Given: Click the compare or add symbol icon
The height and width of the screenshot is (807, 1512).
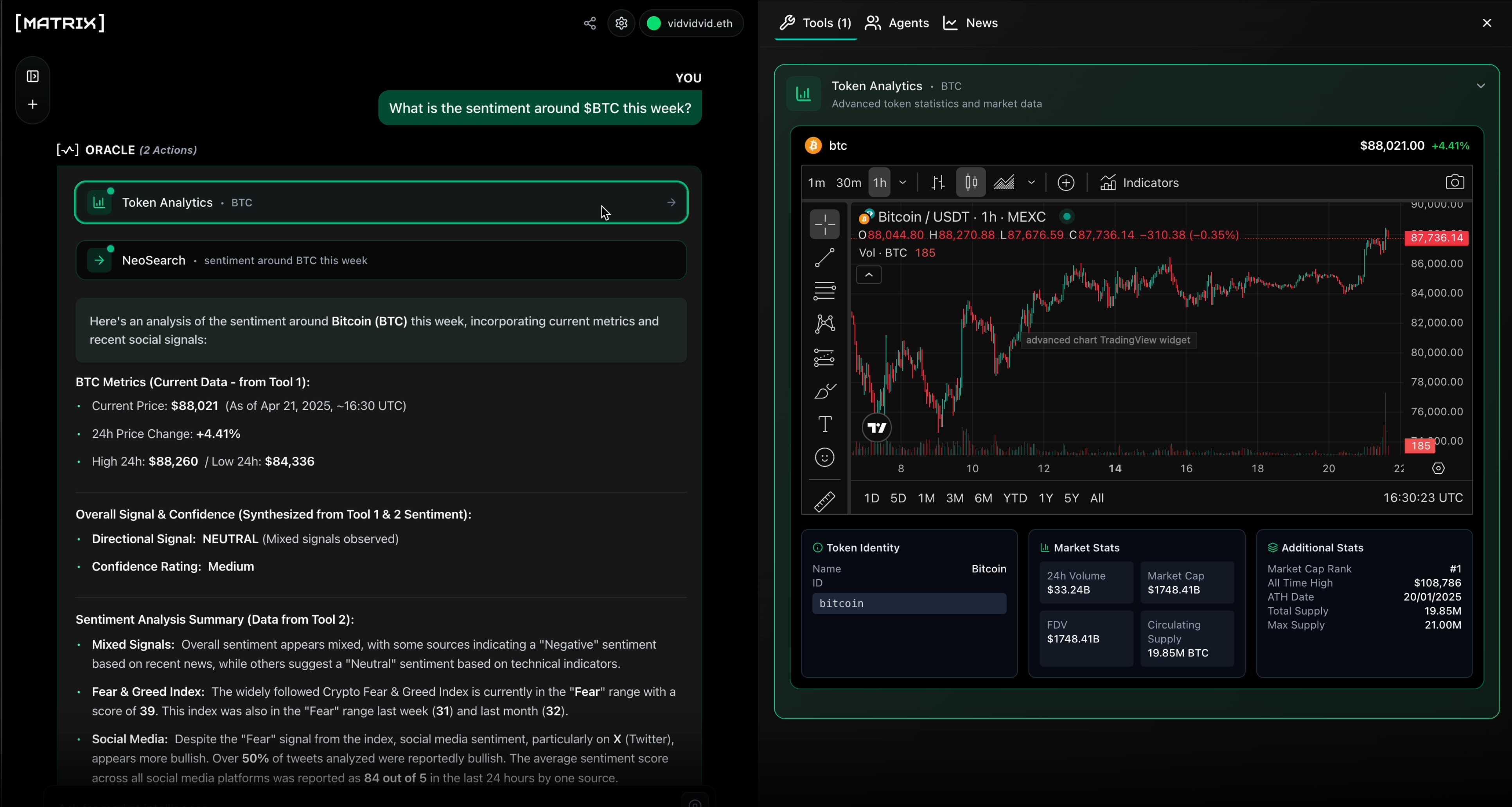Looking at the screenshot, I should click(1066, 183).
